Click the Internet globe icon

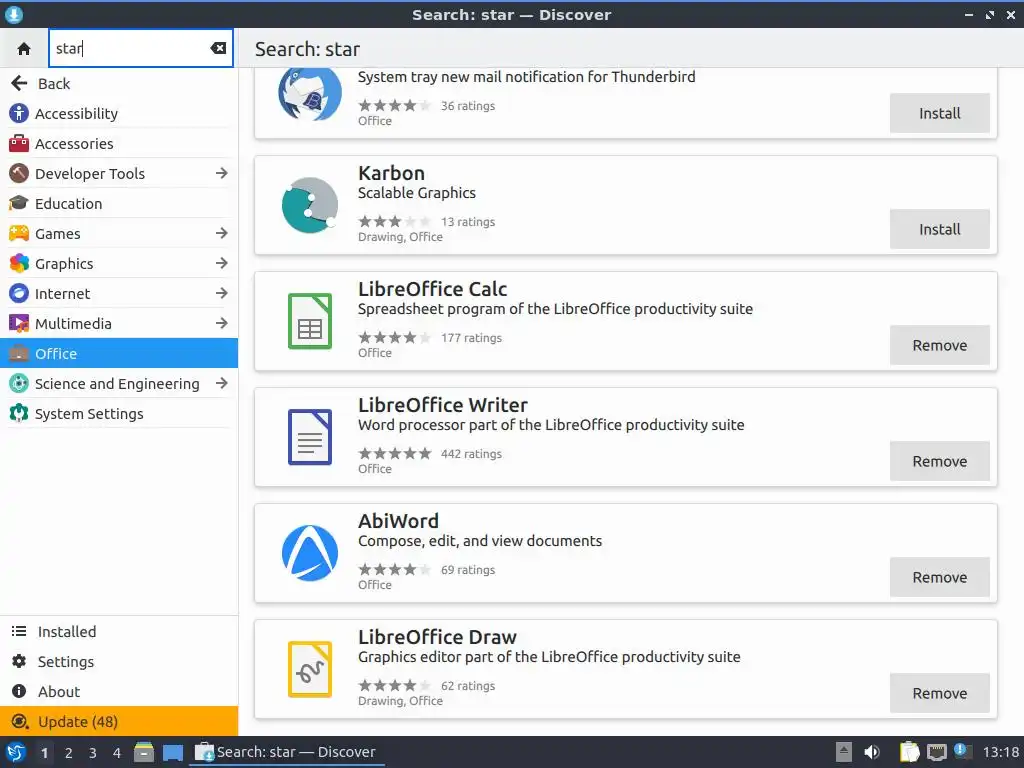[x=19, y=293]
